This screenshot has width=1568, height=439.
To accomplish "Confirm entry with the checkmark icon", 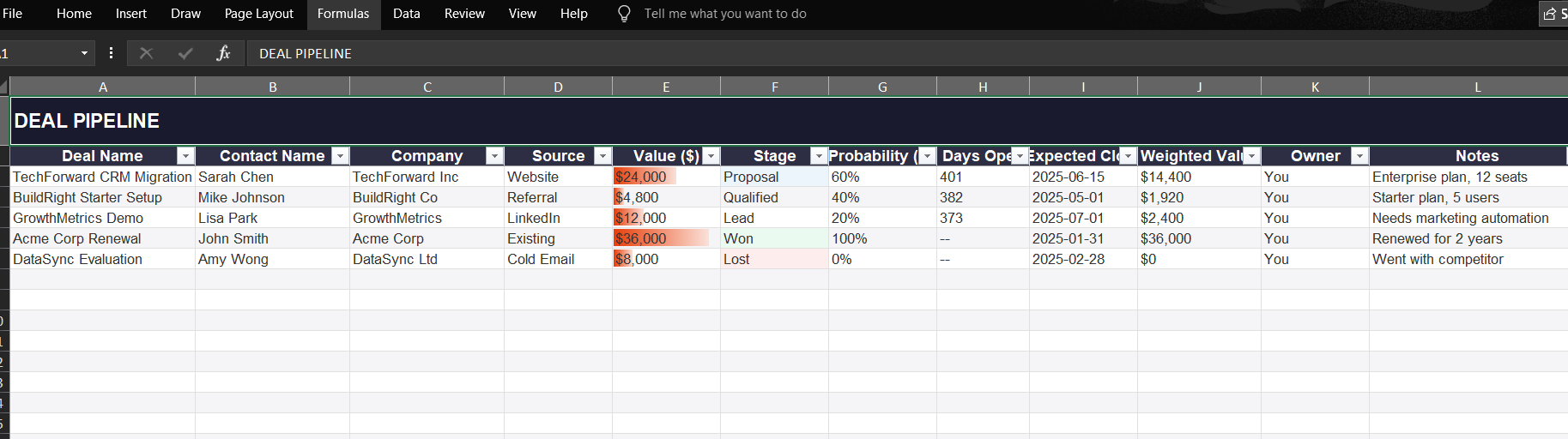I will click(x=185, y=53).
